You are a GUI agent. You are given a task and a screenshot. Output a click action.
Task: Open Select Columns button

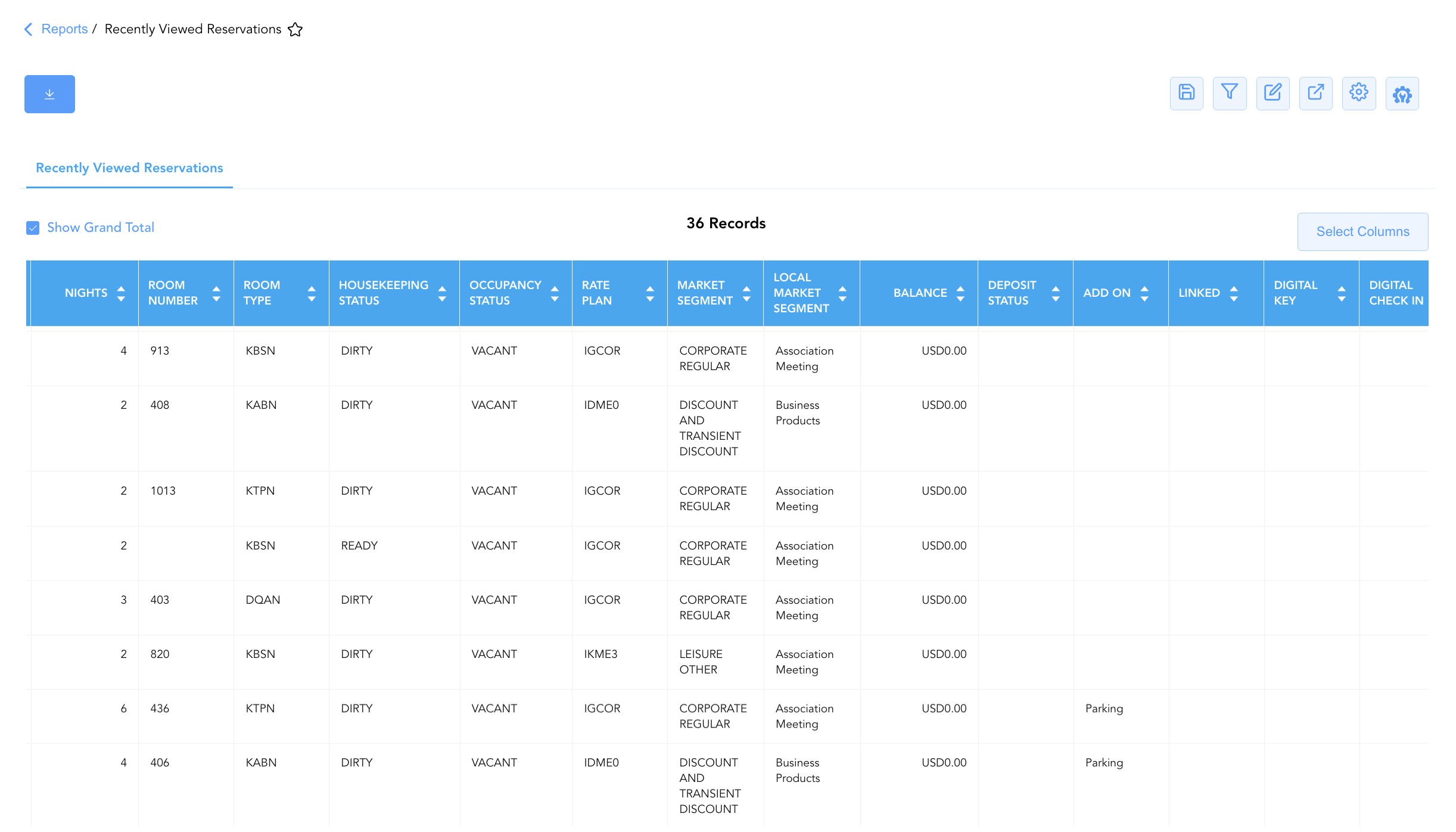tap(1362, 232)
